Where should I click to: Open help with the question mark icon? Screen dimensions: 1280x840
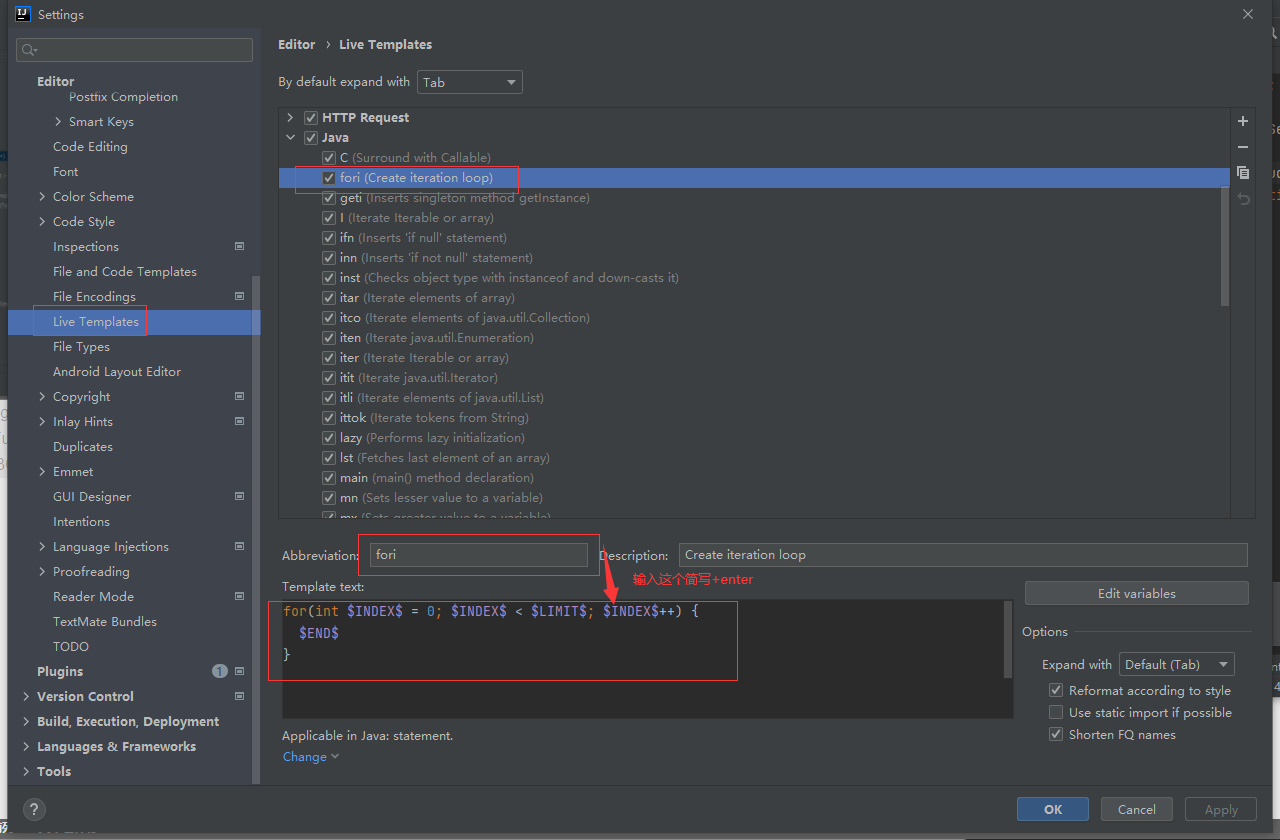(x=34, y=810)
